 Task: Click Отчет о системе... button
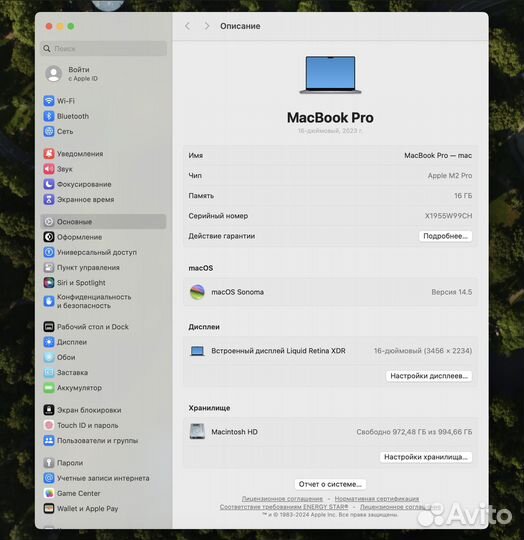pos(330,484)
